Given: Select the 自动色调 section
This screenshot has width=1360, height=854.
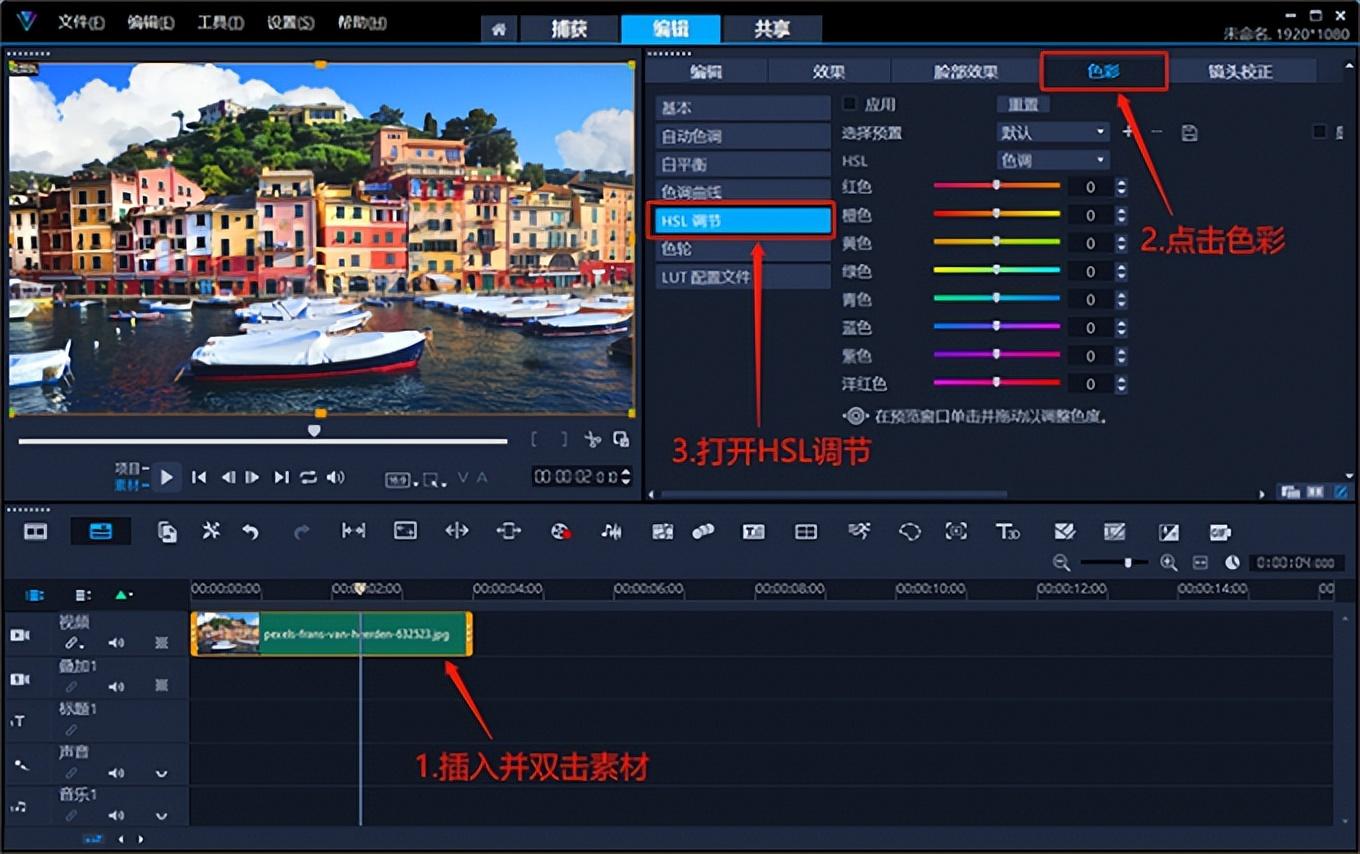Looking at the screenshot, I should coord(743,135).
